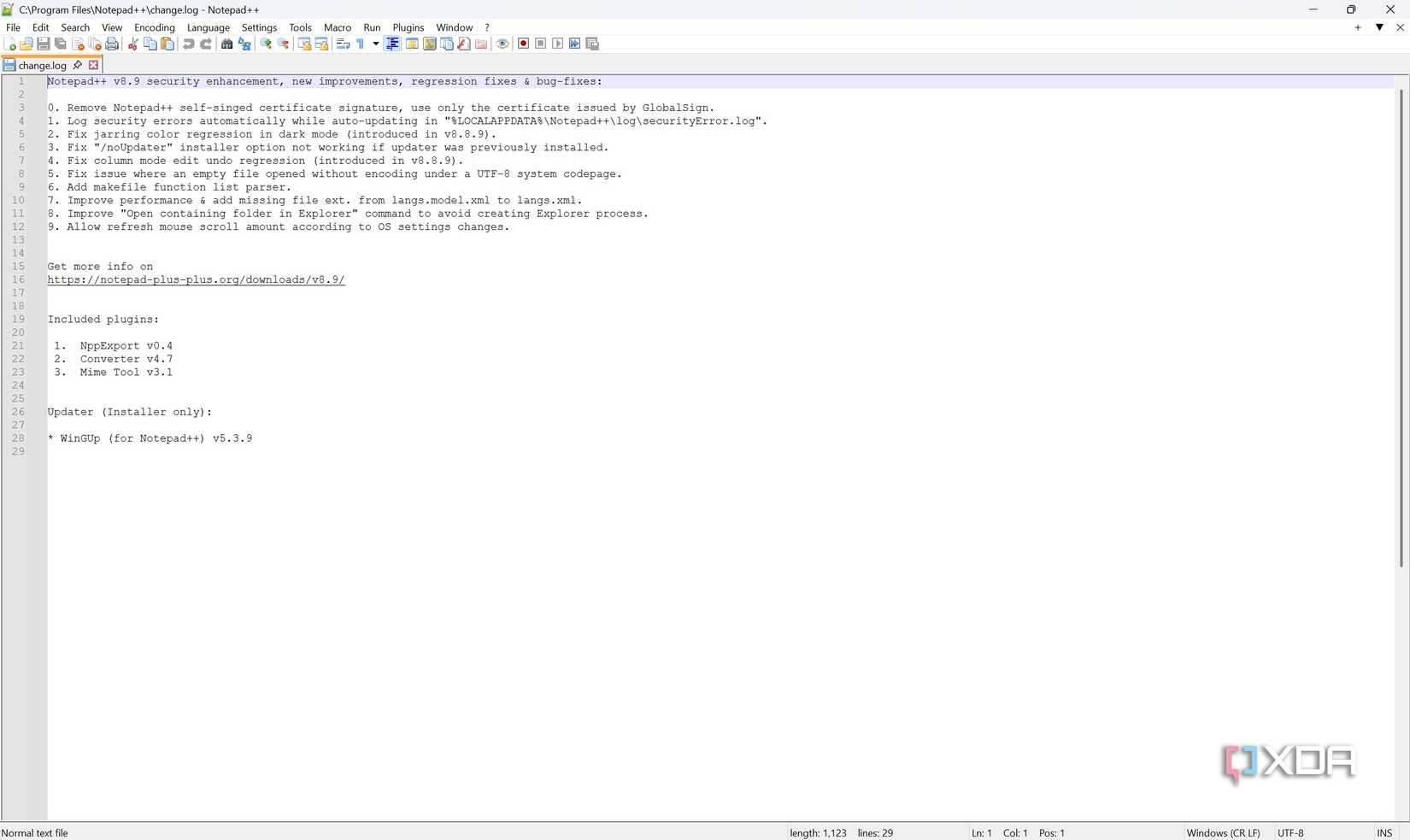Follow the notepad-plus-plus.org downloads link
The height and width of the screenshot is (840, 1410).
pos(196,279)
